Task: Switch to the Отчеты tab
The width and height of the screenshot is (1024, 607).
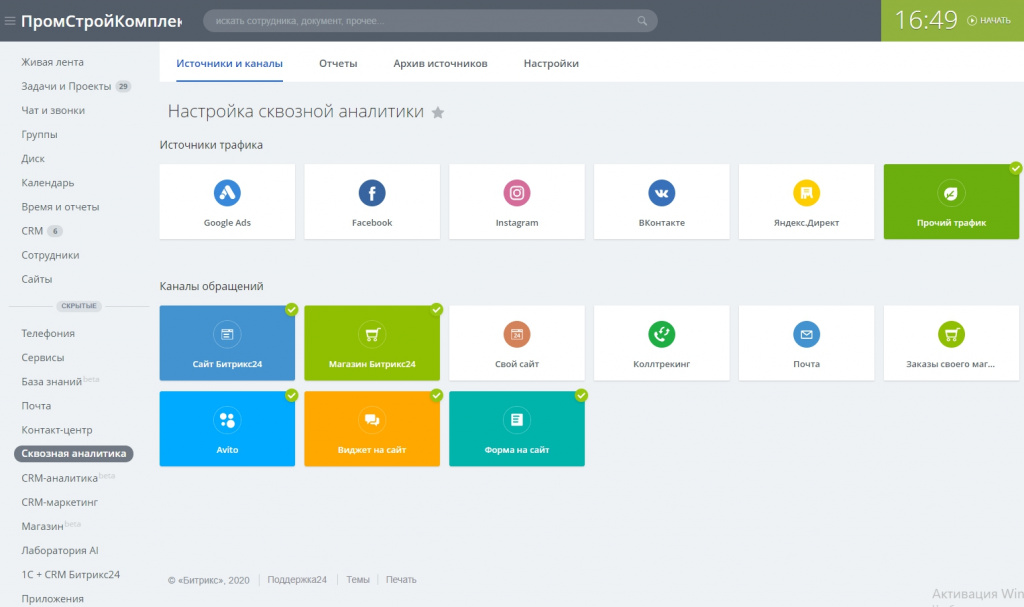Action: click(338, 63)
